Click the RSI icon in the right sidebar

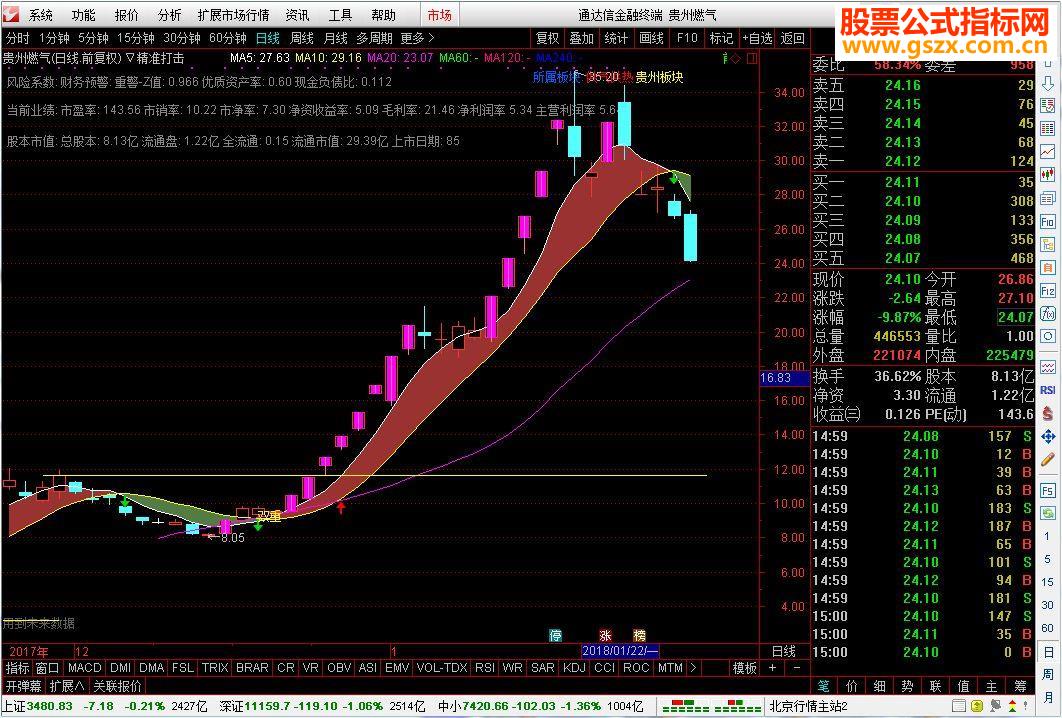point(1047,390)
